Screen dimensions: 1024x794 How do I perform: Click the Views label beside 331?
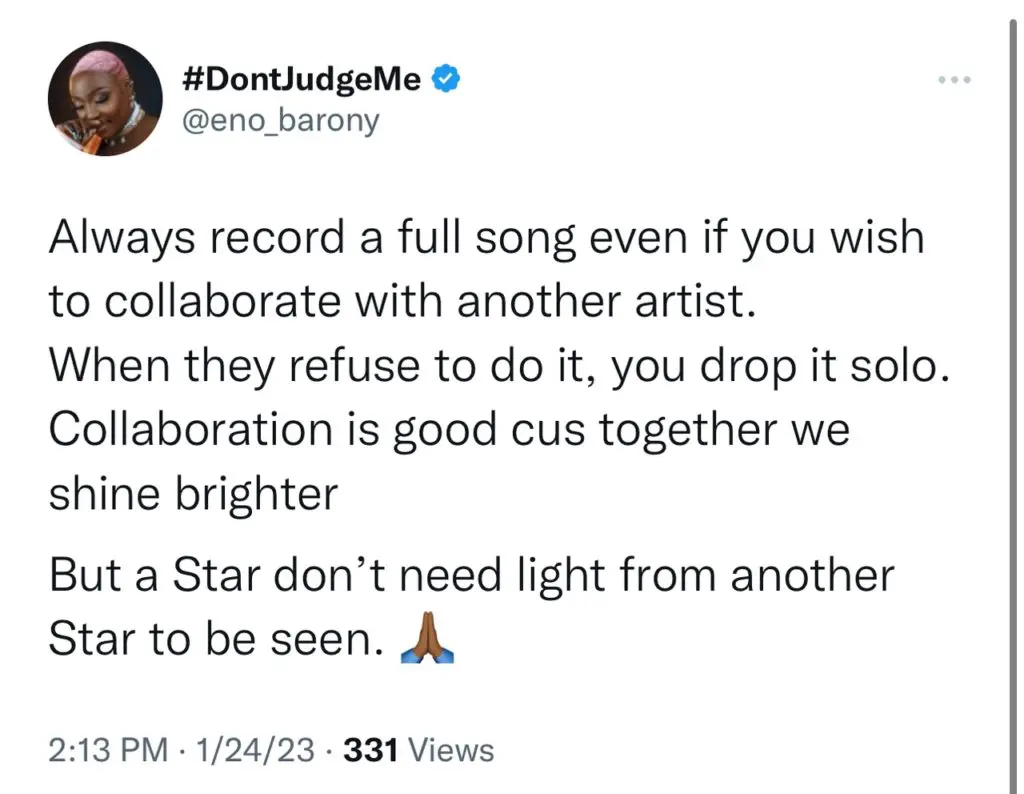point(453,749)
